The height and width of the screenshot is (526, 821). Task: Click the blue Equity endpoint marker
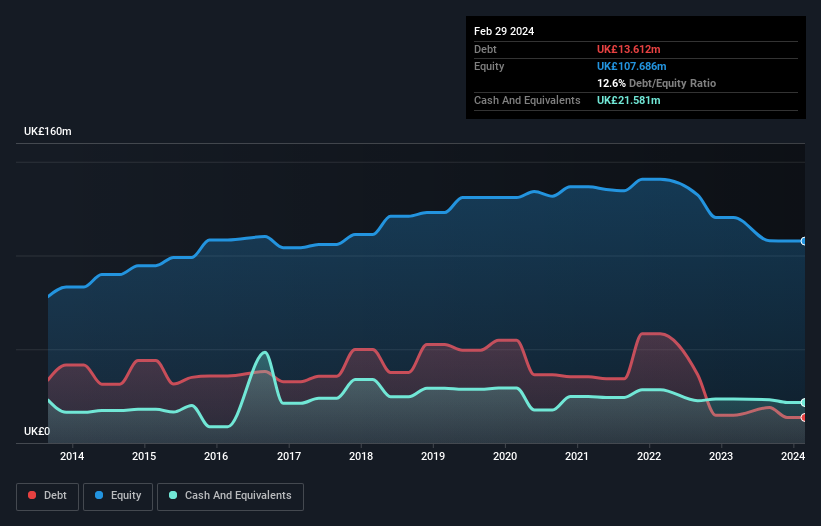click(804, 241)
